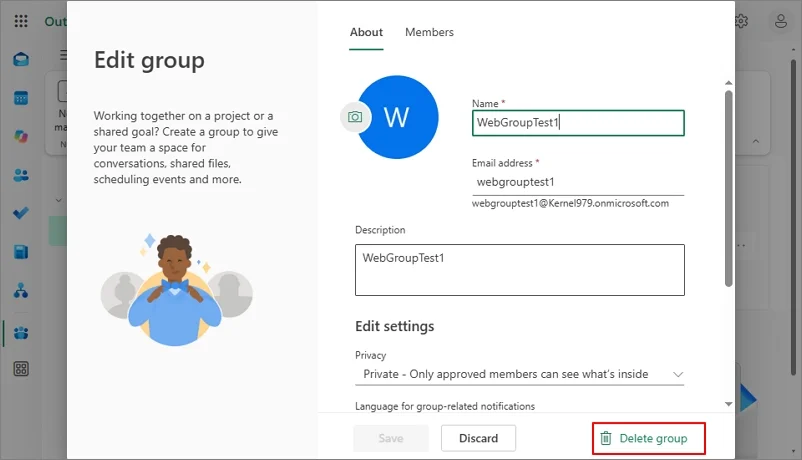Open Calendar from the left sidebar

(x=21, y=98)
